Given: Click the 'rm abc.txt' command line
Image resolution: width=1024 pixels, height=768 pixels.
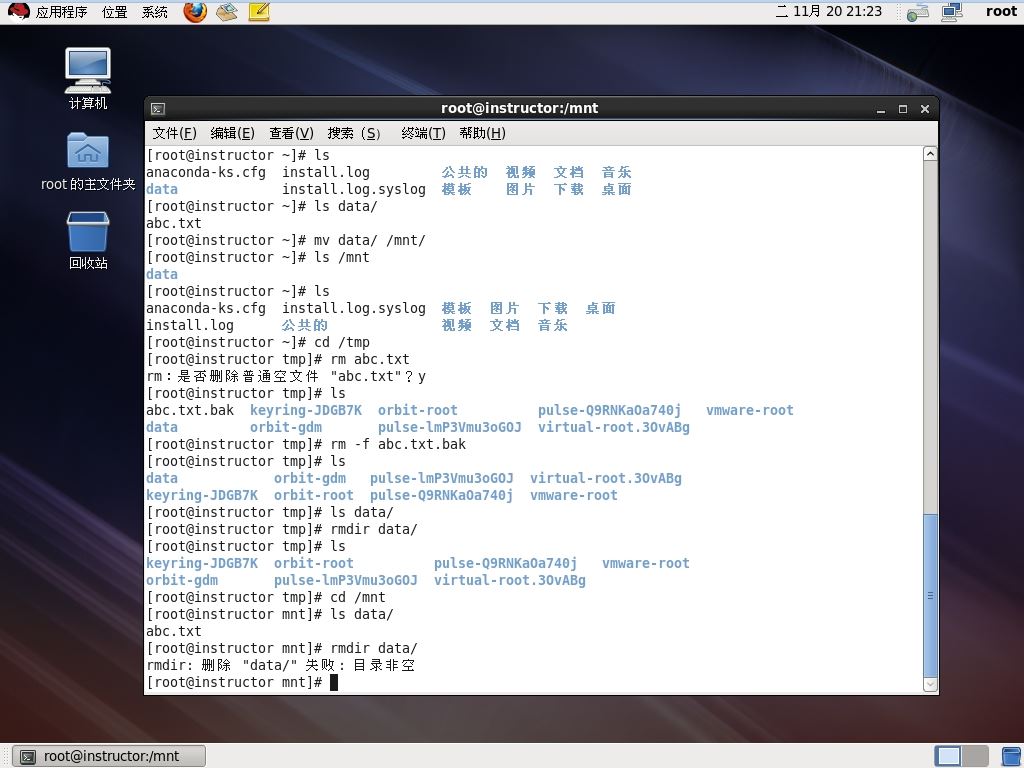Looking at the screenshot, I should [x=278, y=359].
